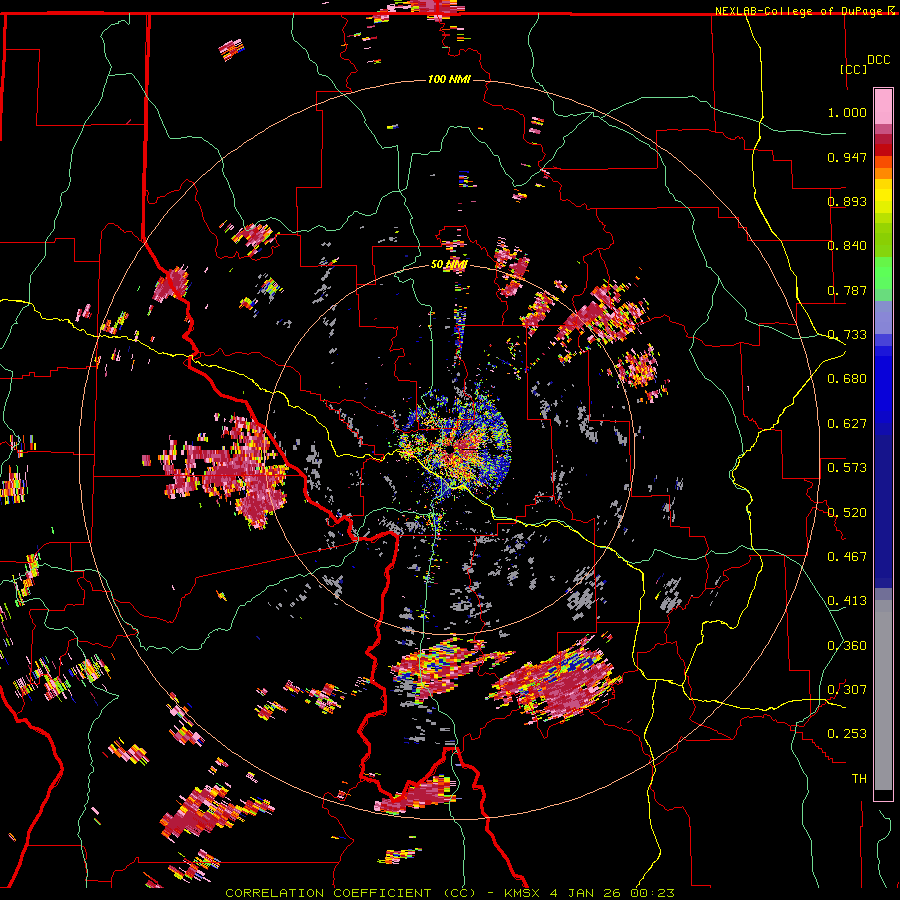The image size is (900, 900).
Task: Pick the light pink segment of the color bar
Action: tap(883, 106)
